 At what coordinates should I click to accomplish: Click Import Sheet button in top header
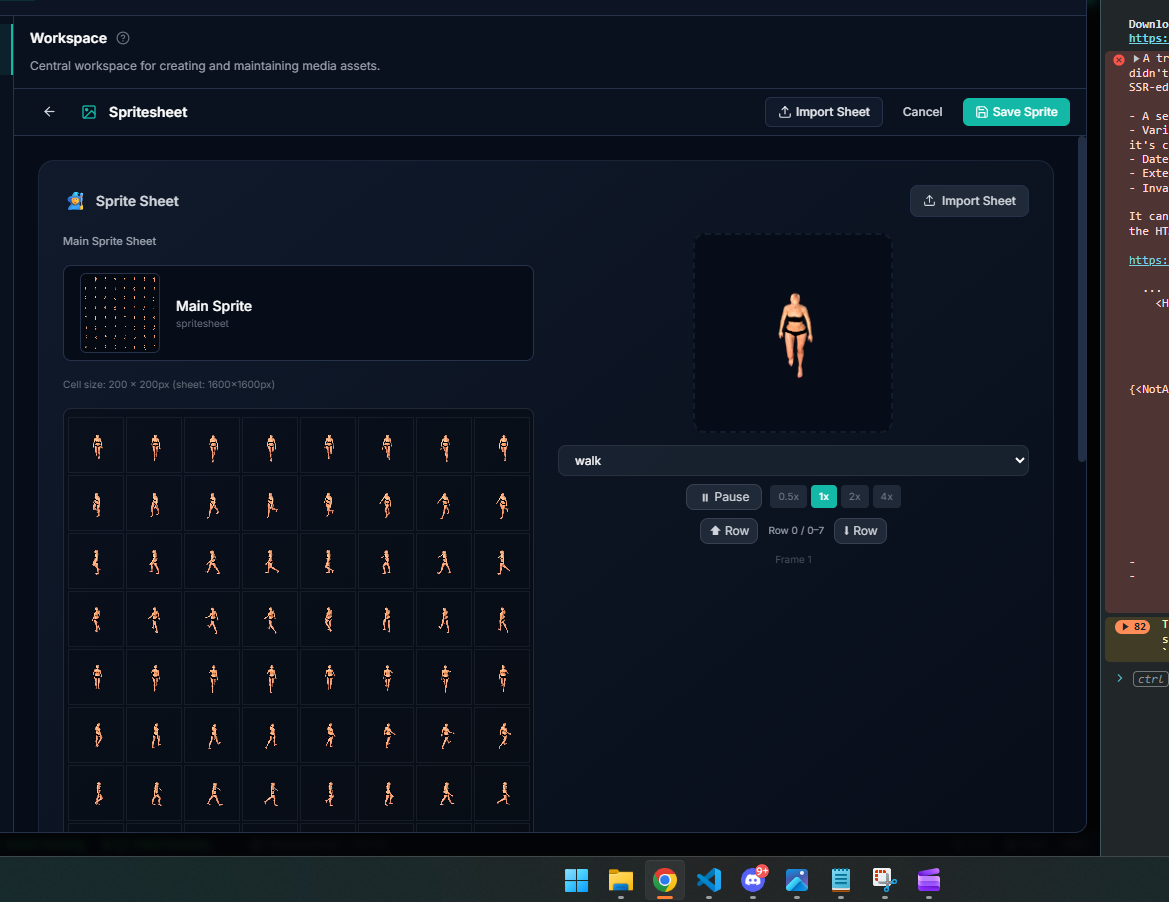click(x=824, y=112)
